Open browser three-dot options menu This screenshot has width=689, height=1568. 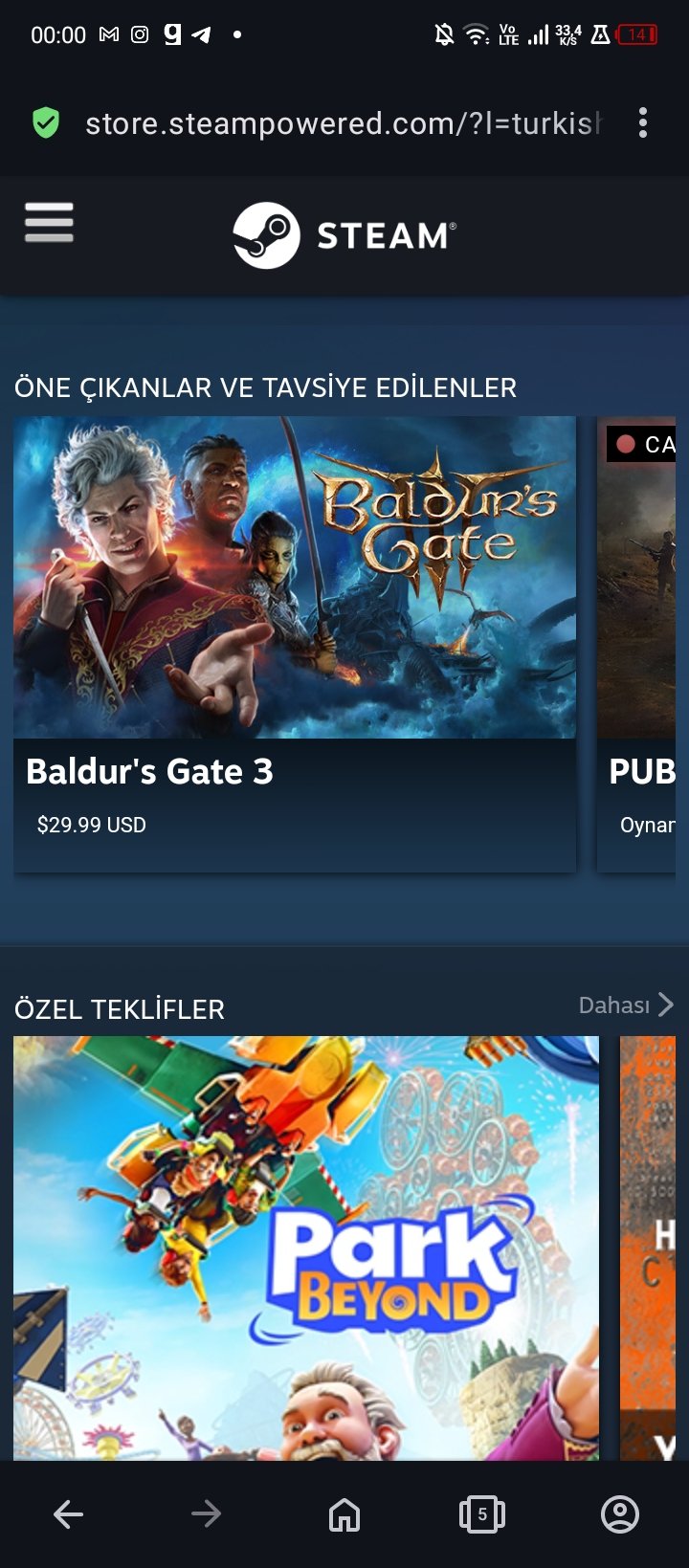(642, 122)
